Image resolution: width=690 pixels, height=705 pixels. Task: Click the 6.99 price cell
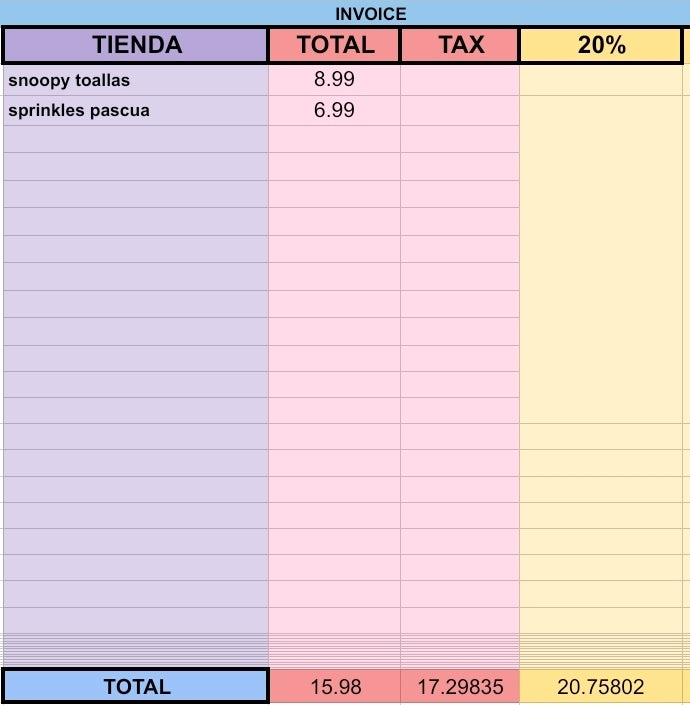click(334, 111)
